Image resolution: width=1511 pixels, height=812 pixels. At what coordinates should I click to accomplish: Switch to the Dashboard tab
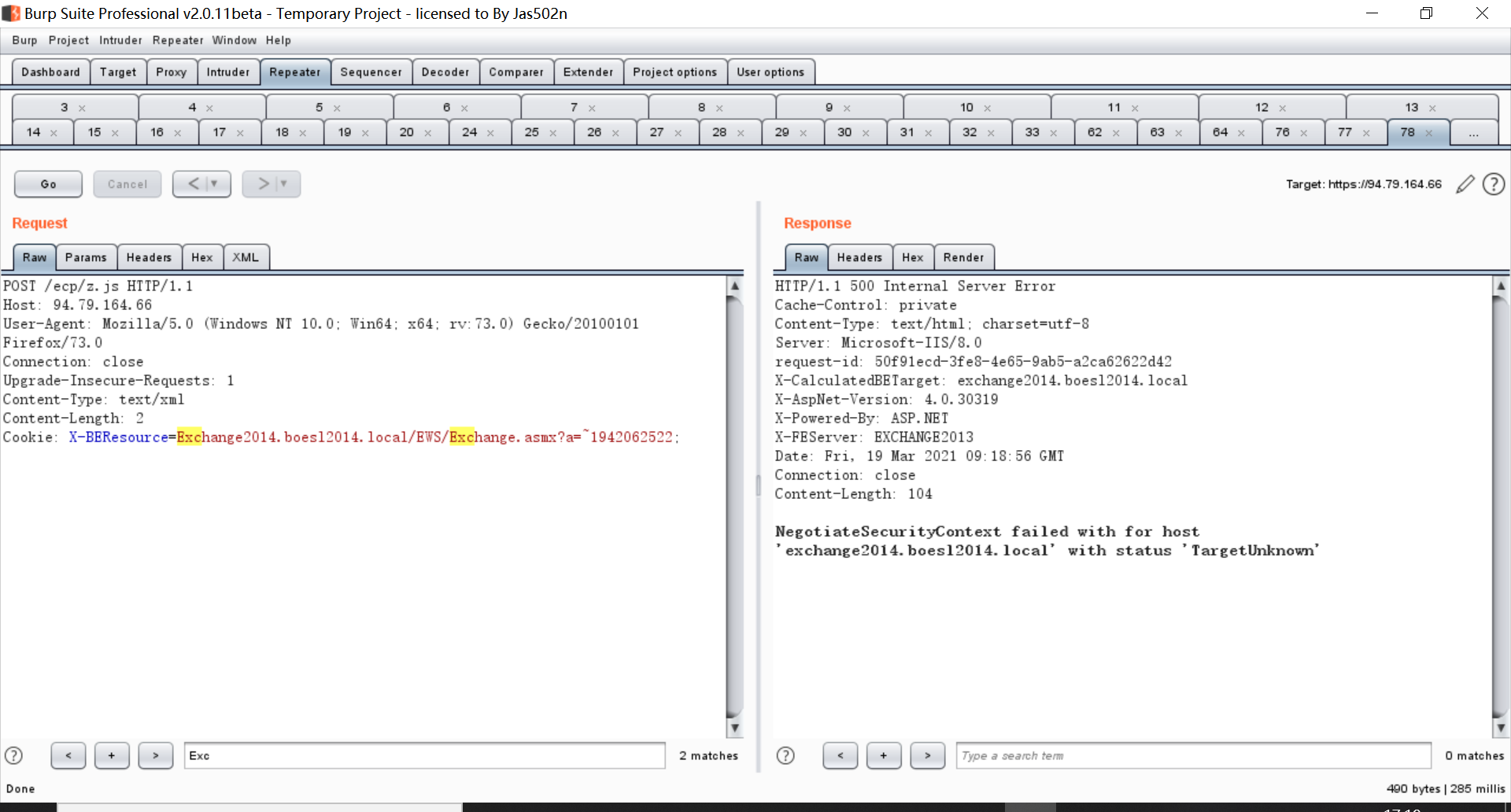click(51, 72)
